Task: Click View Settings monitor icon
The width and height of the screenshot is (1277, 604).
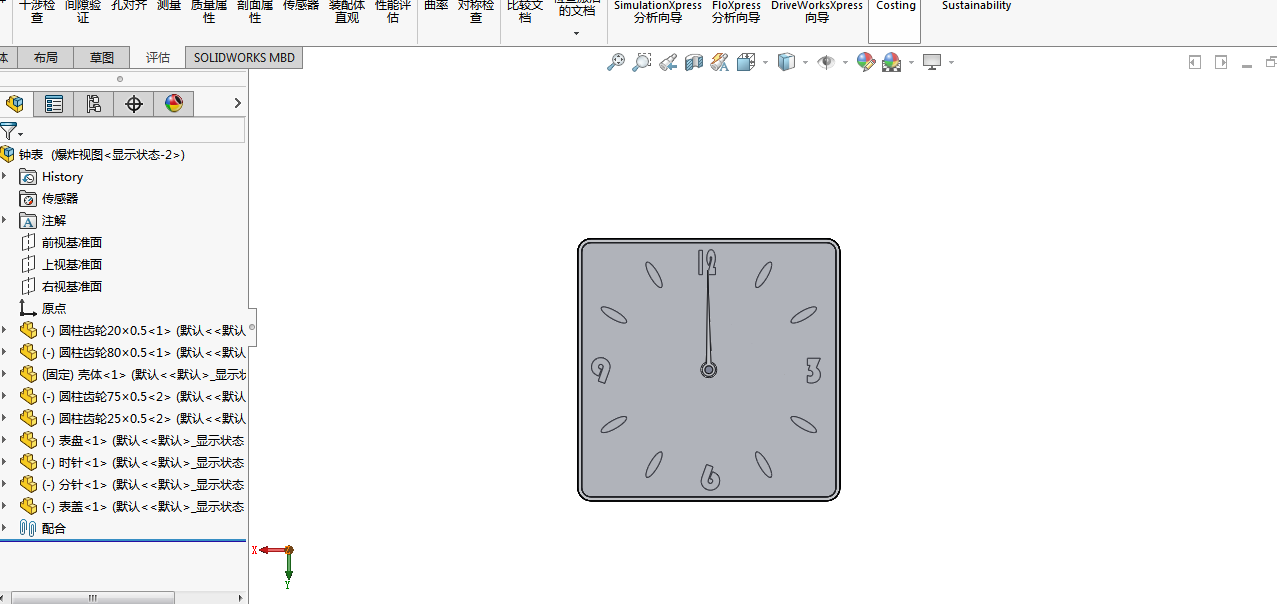Action: tap(932, 62)
